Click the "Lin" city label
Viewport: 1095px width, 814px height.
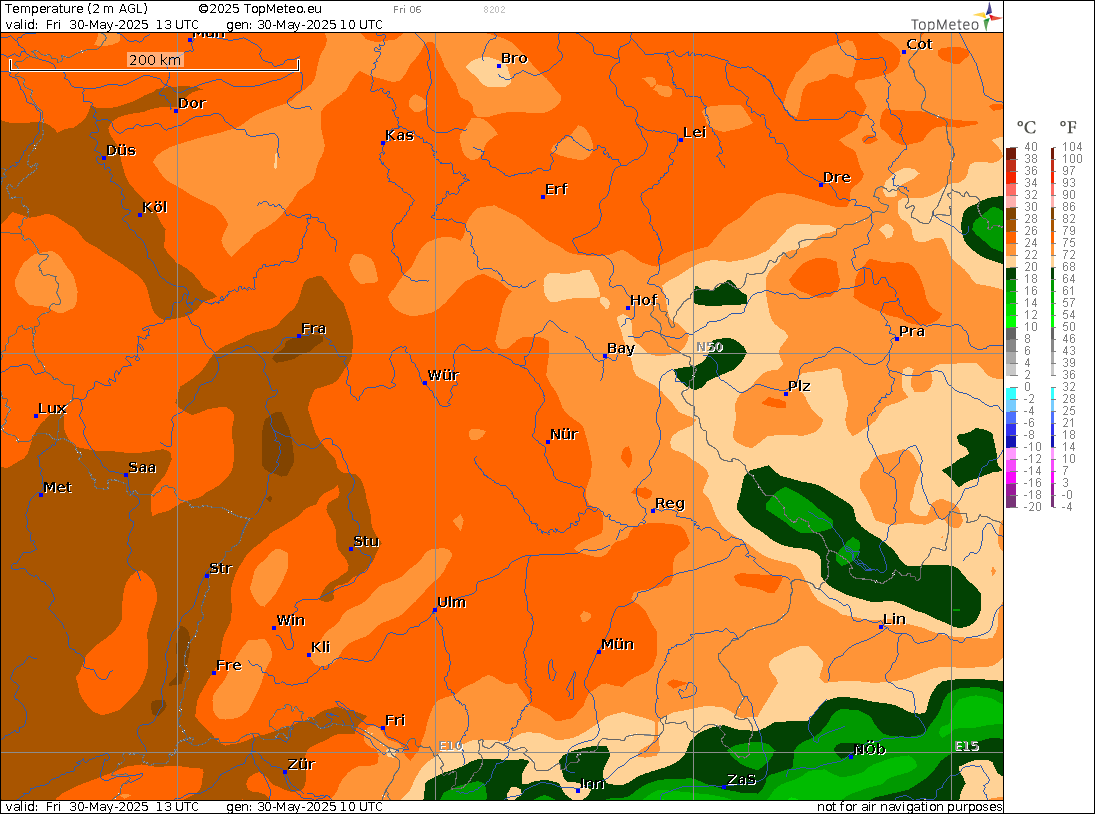[x=895, y=619]
